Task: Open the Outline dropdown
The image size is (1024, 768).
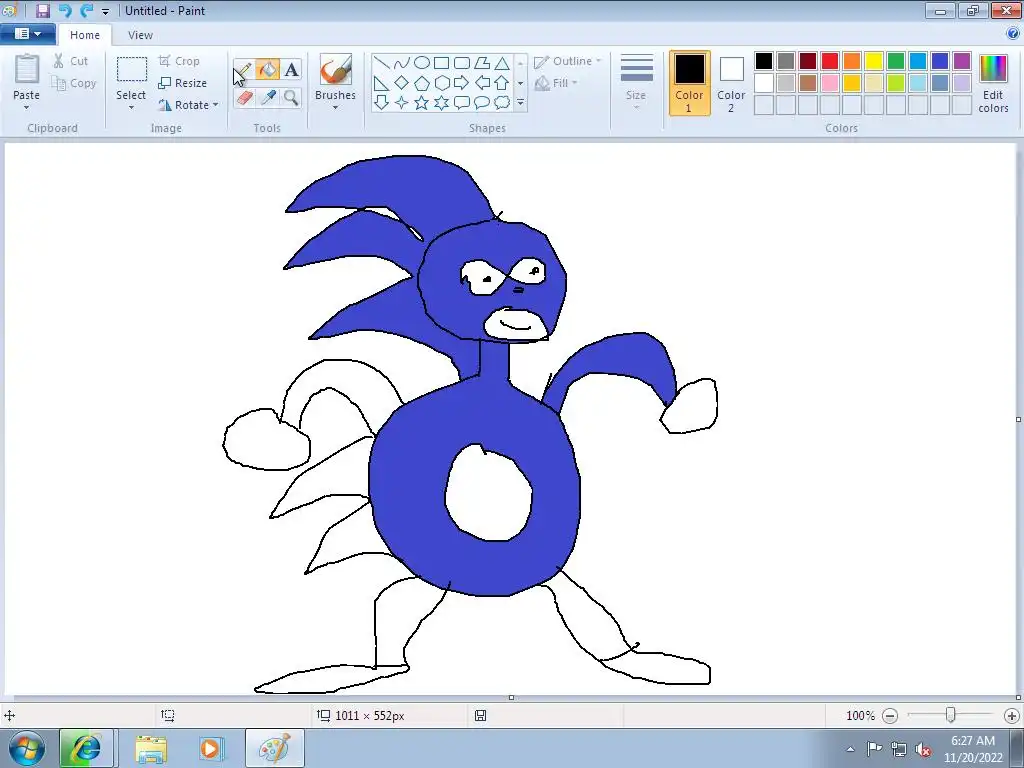Action: pyautogui.click(x=568, y=61)
